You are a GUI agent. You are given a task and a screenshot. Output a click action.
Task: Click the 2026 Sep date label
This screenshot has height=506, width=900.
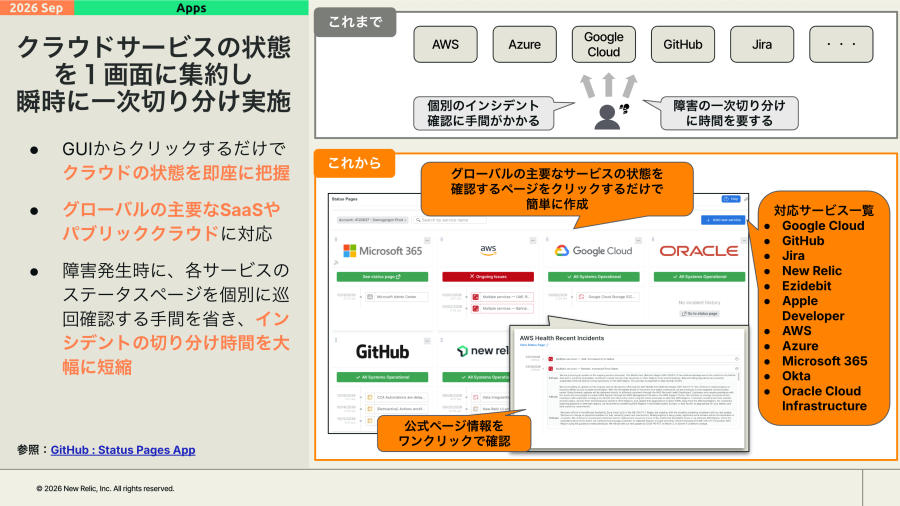(x=37, y=7)
